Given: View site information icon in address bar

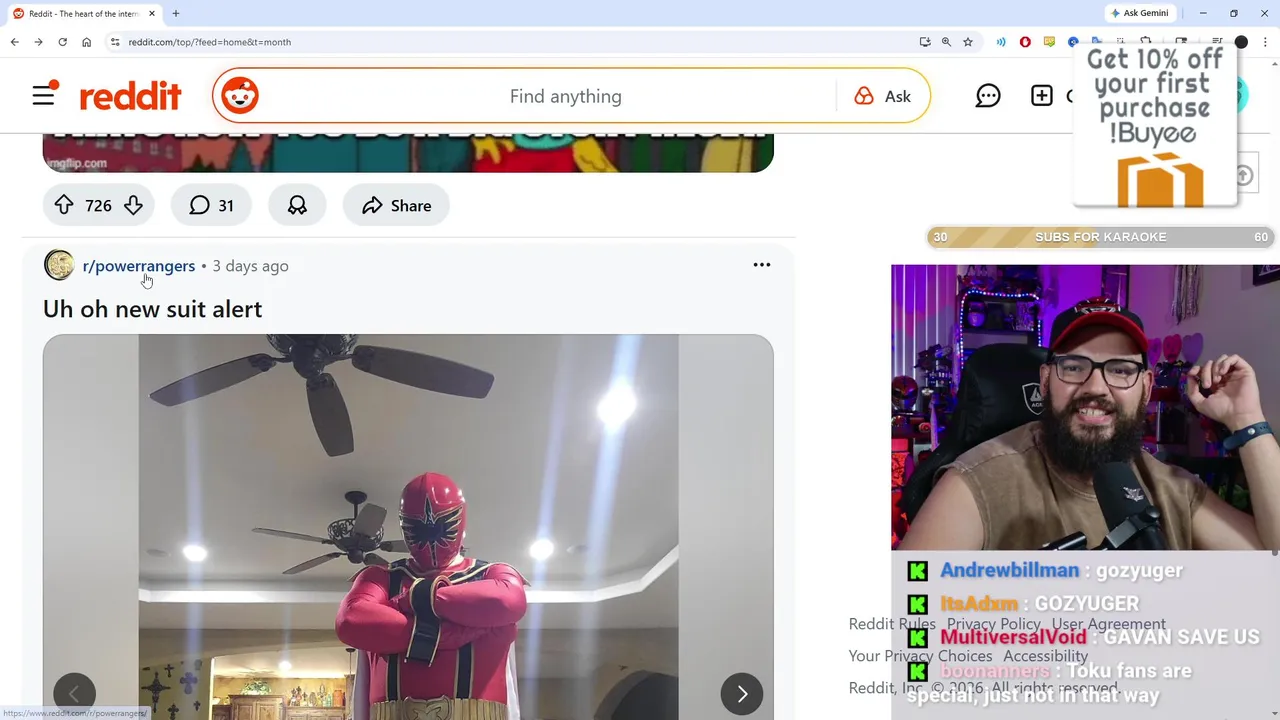Looking at the screenshot, I should 115,42.
